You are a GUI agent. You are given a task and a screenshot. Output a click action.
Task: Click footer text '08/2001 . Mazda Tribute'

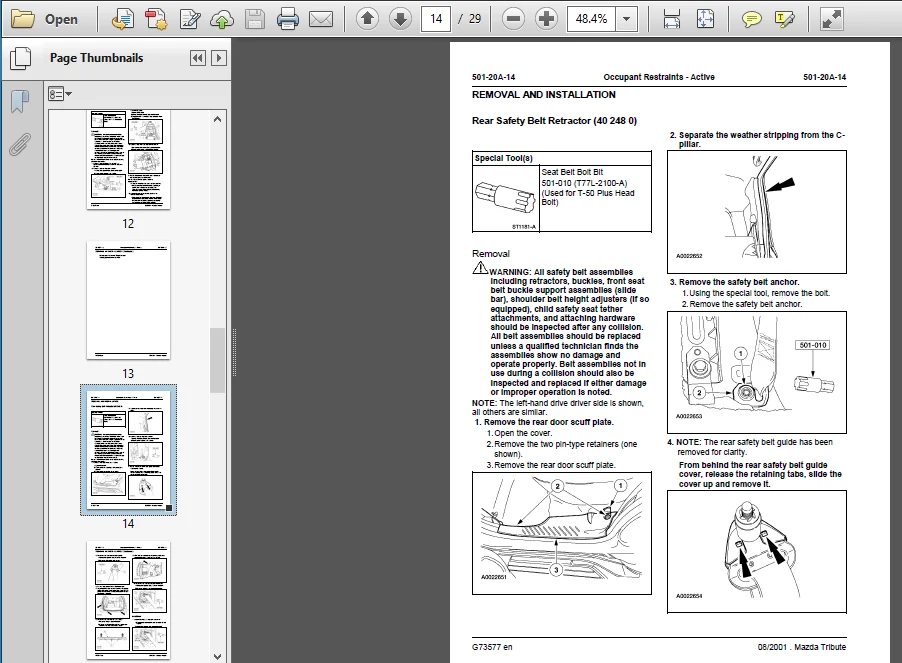tap(802, 647)
